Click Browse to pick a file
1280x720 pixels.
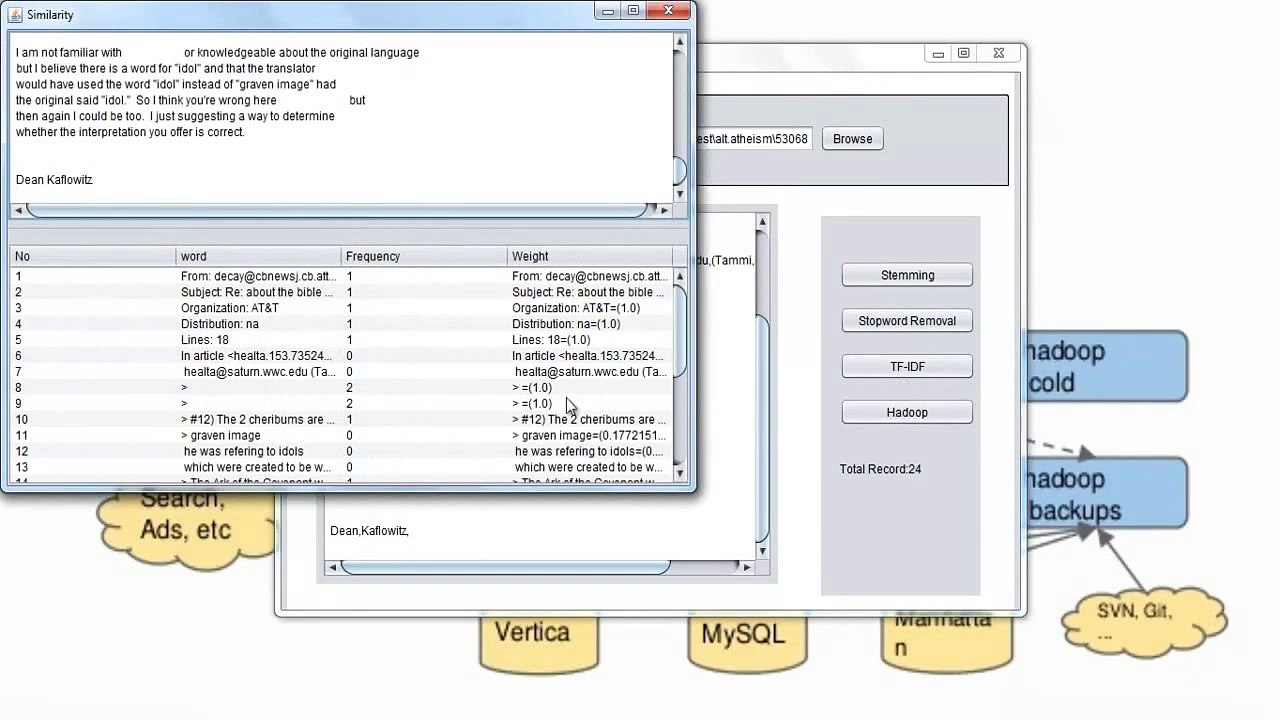pos(853,139)
